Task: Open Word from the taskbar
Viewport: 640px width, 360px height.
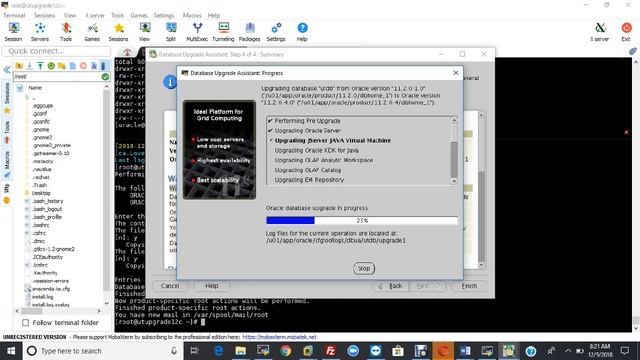Action: click(465, 351)
